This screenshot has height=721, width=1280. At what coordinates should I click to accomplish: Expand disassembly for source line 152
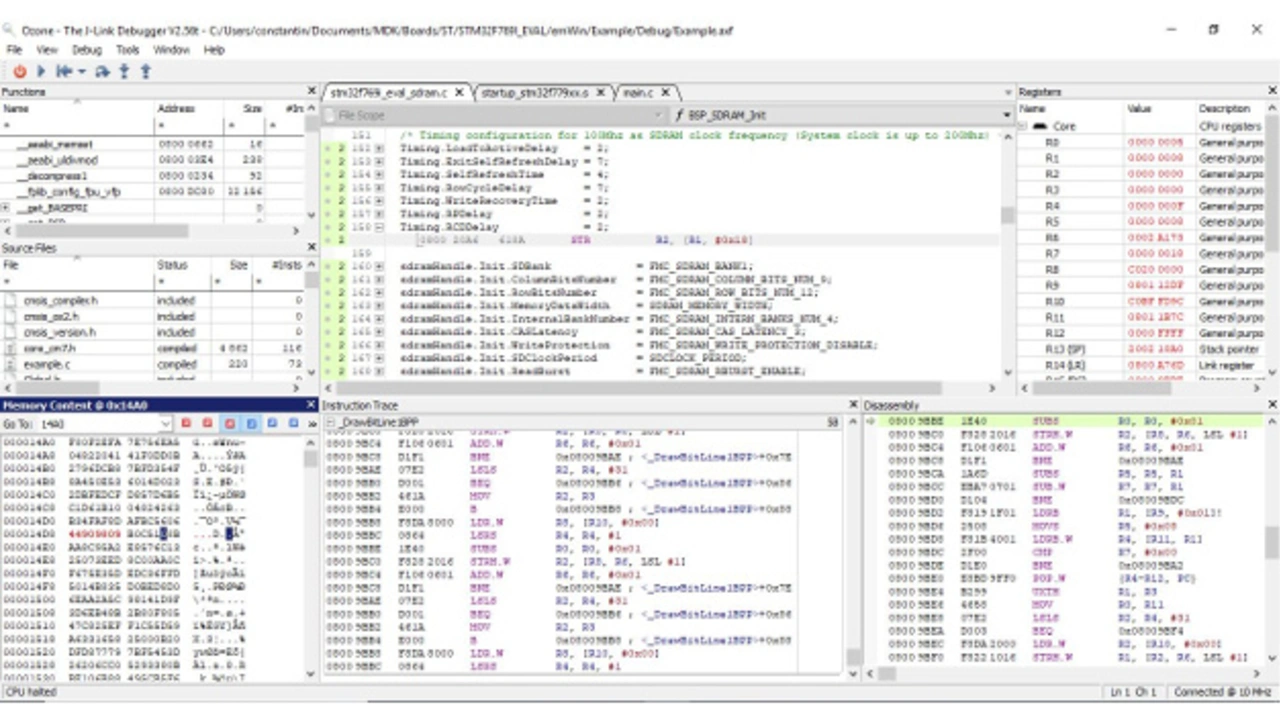[379, 148]
